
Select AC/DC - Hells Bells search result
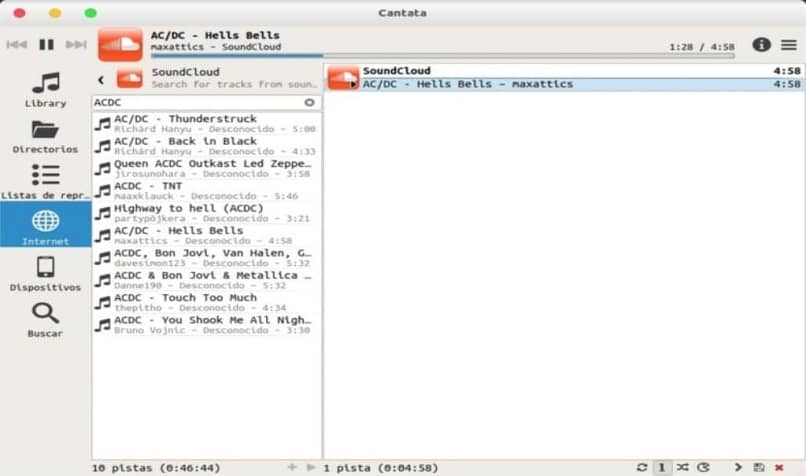(x=207, y=235)
